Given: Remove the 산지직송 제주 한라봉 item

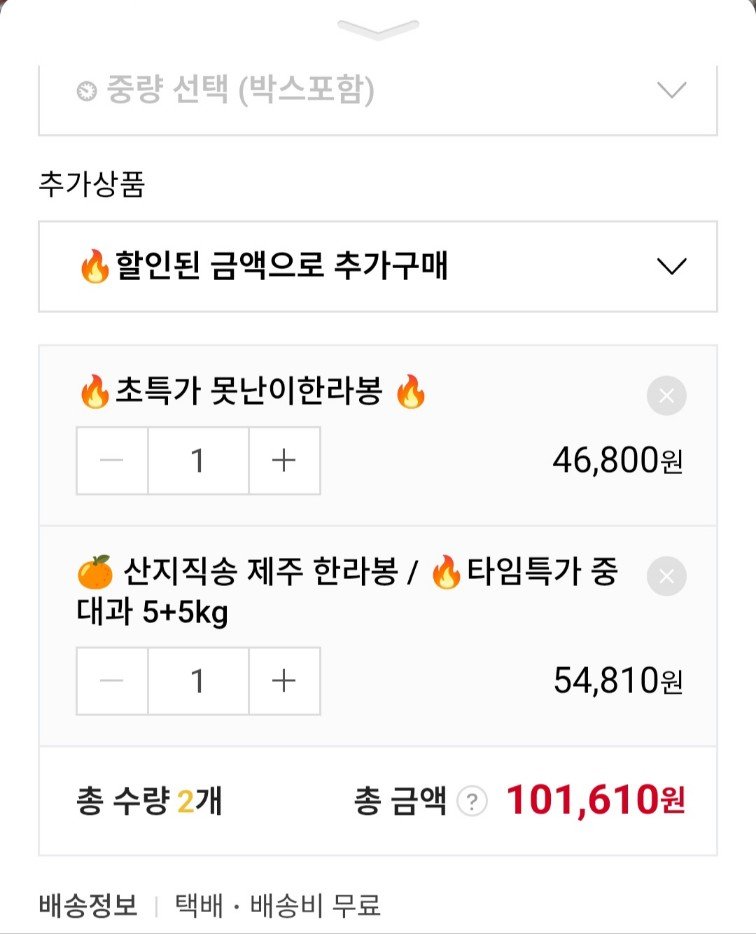Looking at the screenshot, I should point(666,576).
